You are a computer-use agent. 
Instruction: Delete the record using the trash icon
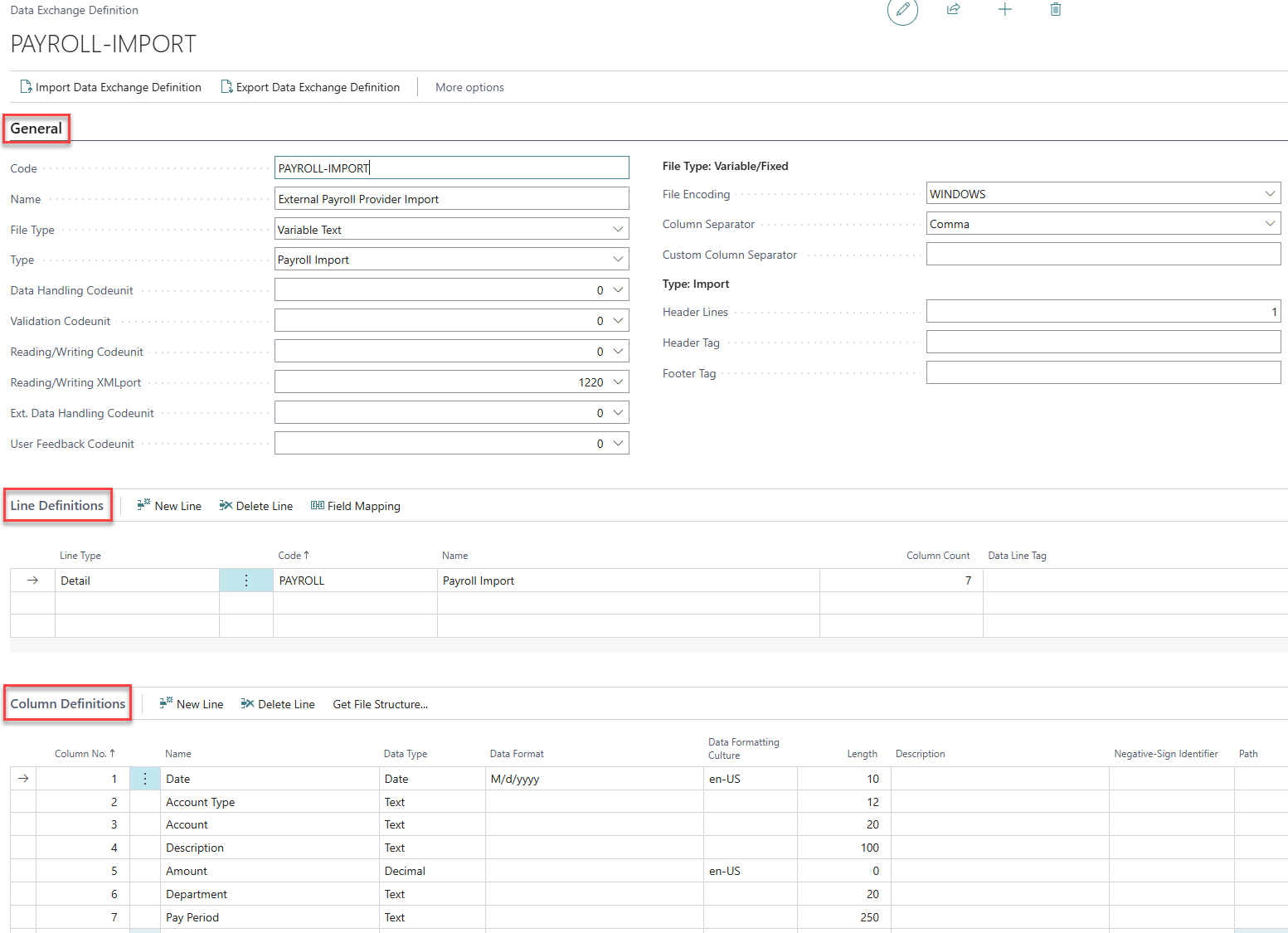pos(1055,9)
